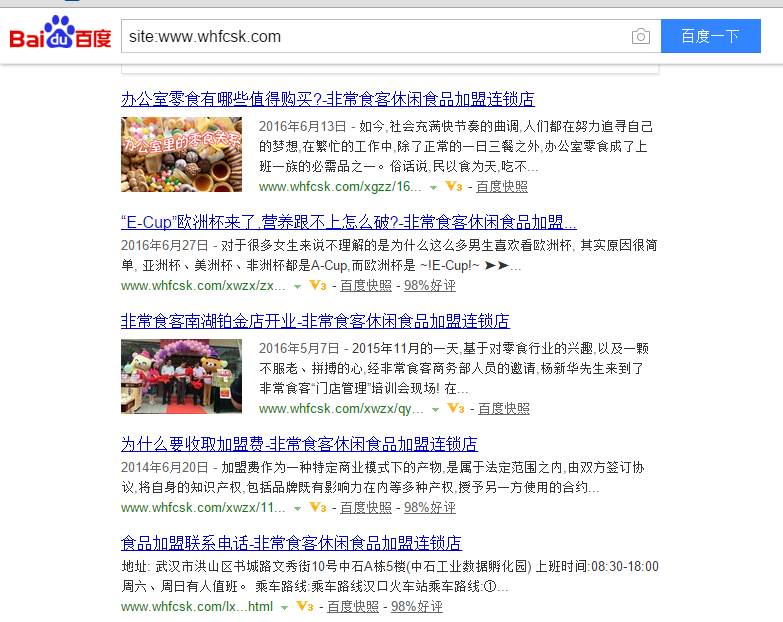Open result 非常食客南湖铂金店开业

click(x=315, y=320)
